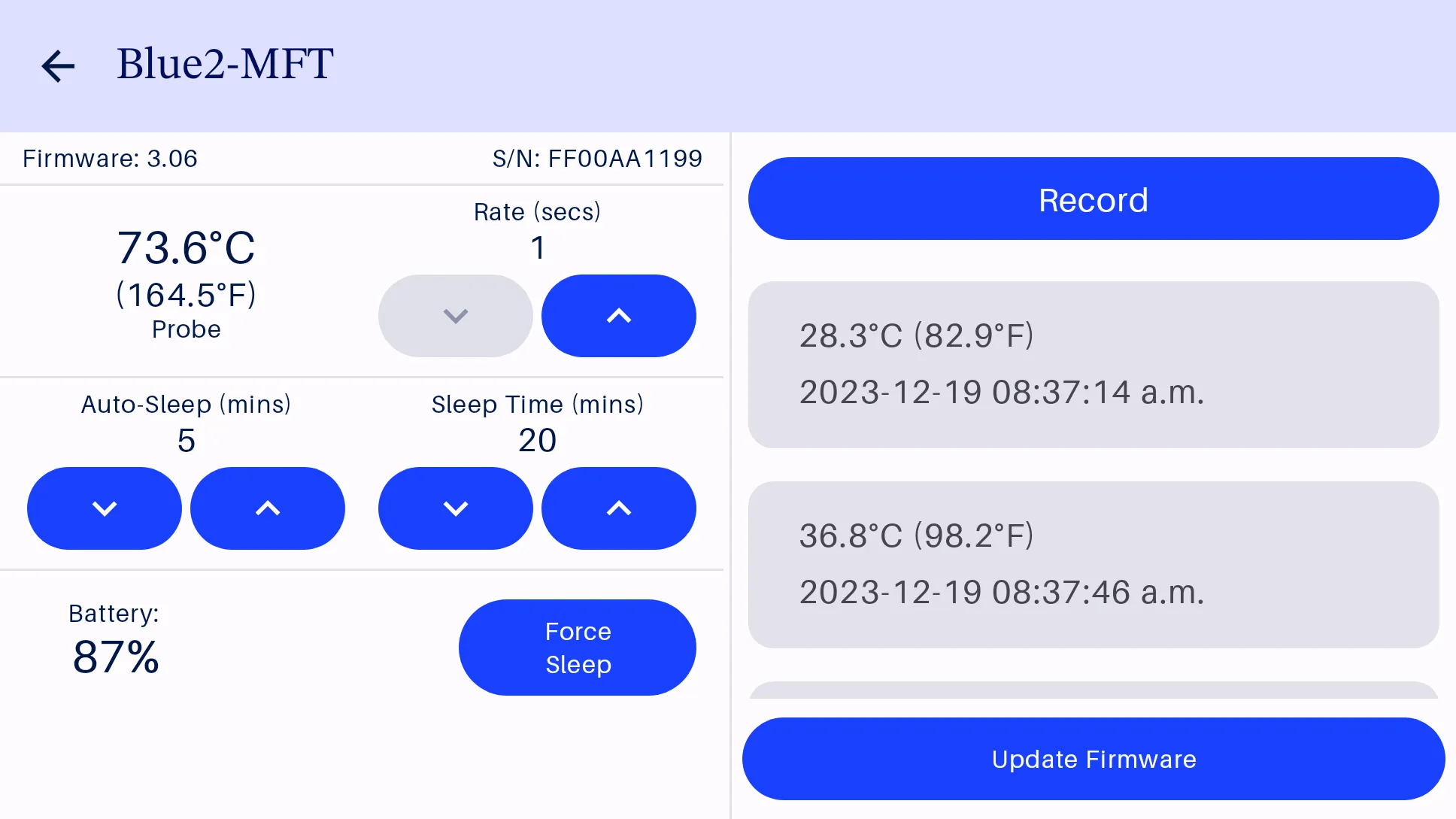Image resolution: width=1456 pixels, height=819 pixels.
Task: Expand Rate seconds down dropdown
Action: click(456, 315)
